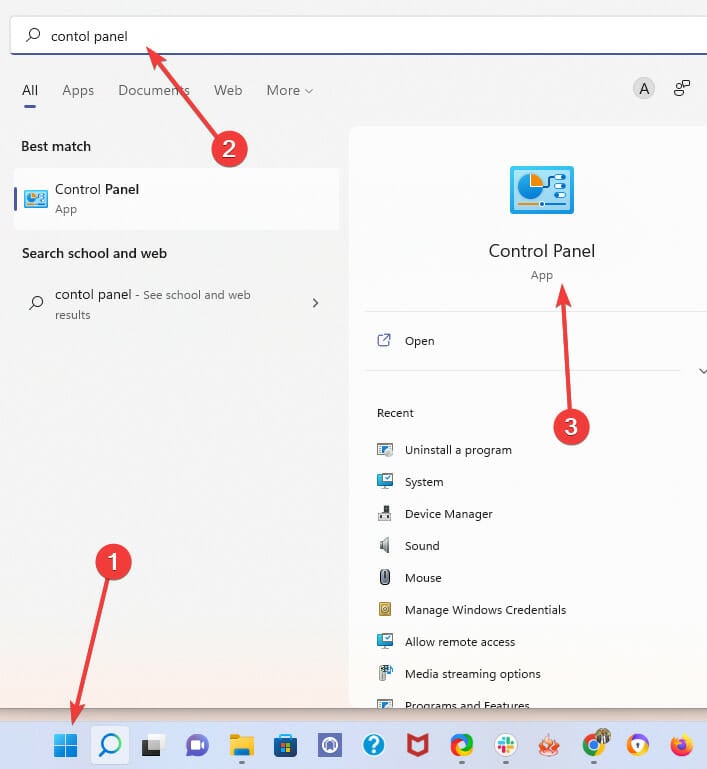This screenshot has height=769, width=707.
Task: Open Uninstall a program
Action: point(458,450)
